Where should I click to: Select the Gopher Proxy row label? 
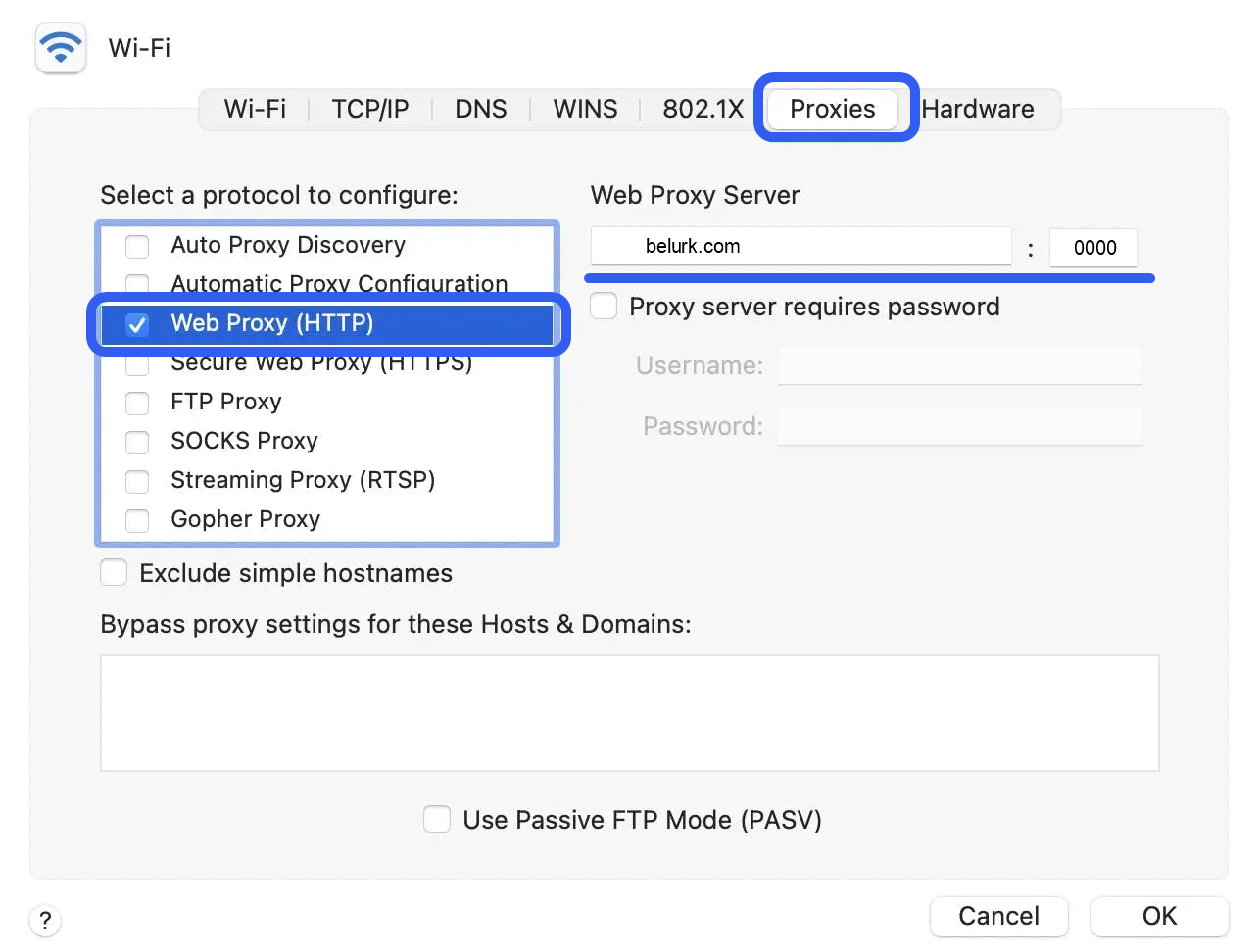click(x=246, y=519)
